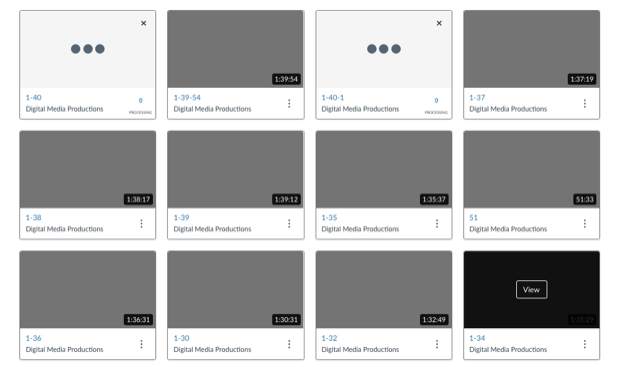Open kebab menu for video 1-37

584,104
